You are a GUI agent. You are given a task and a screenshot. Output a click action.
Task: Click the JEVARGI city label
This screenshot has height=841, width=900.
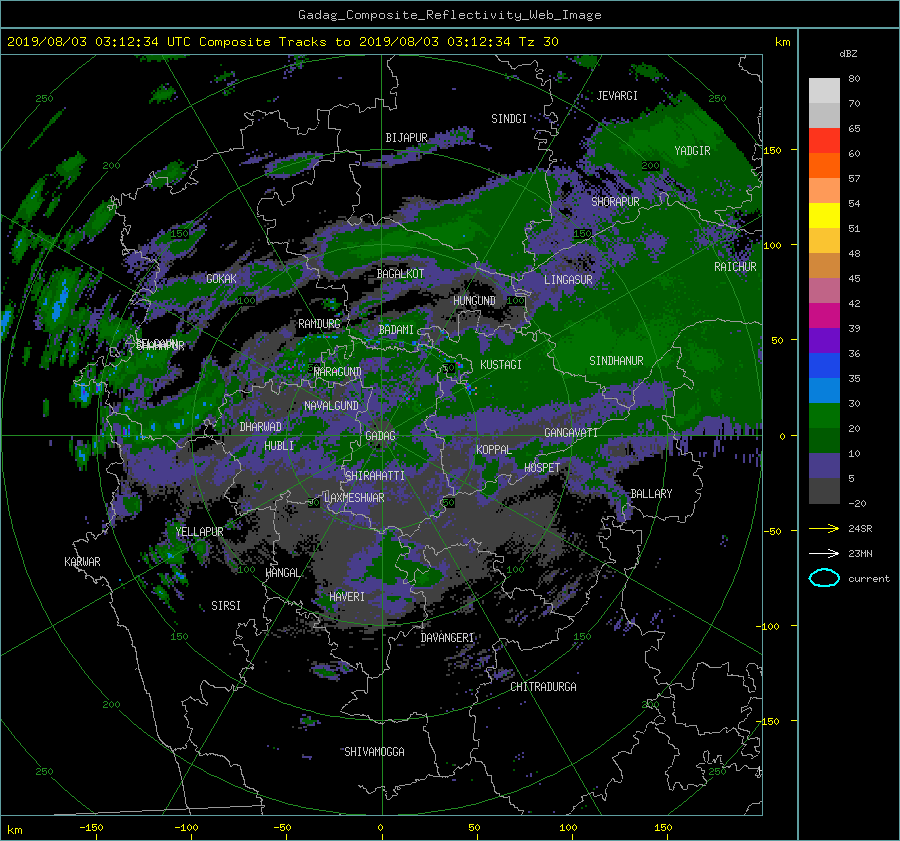pos(617,96)
